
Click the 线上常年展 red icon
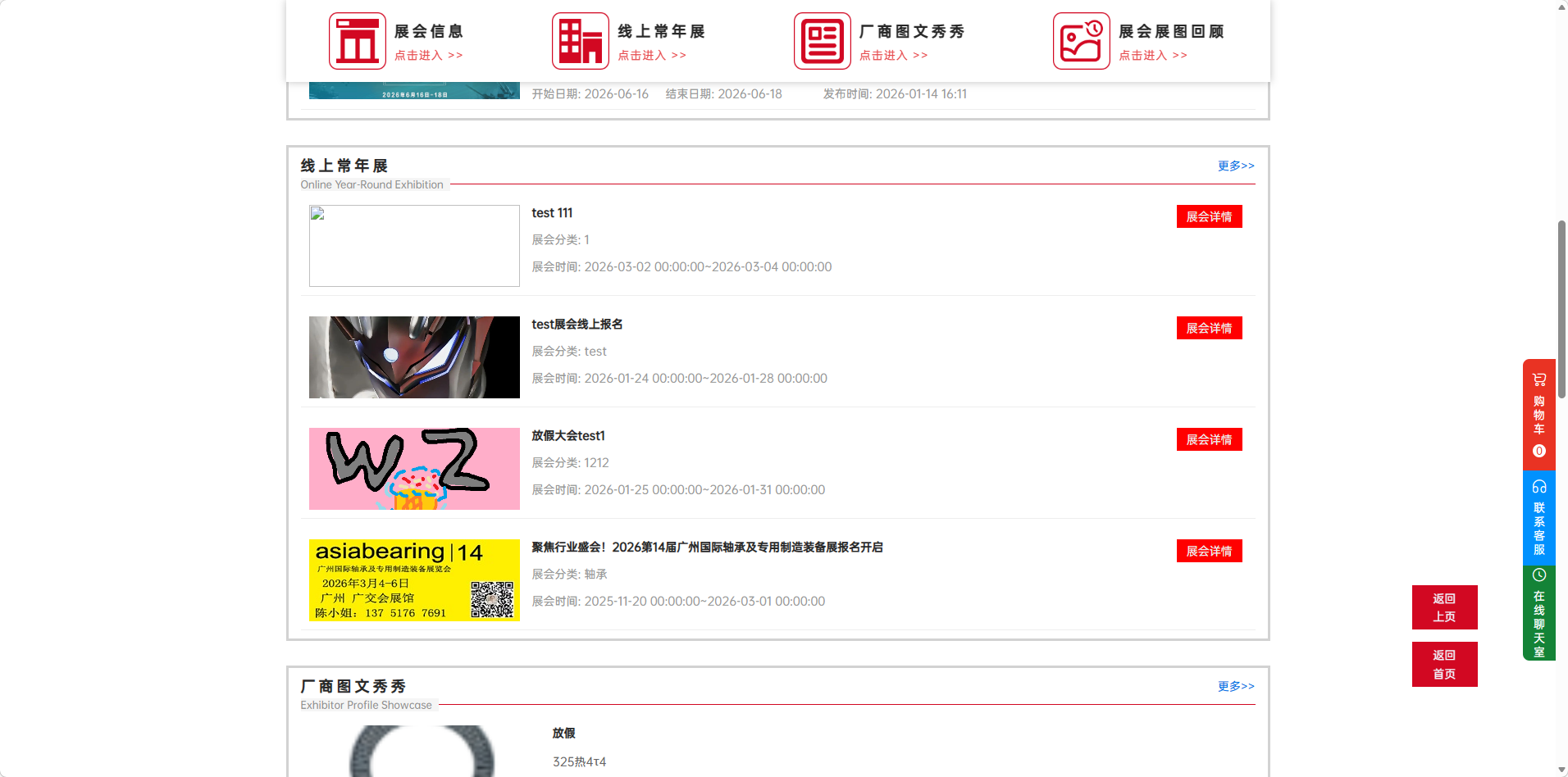pos(580,41)
